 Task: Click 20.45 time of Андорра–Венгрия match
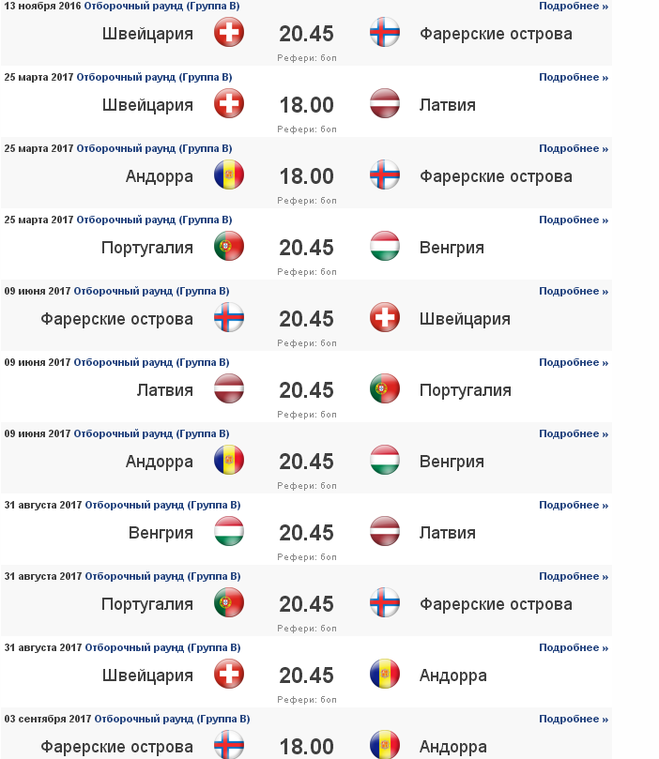click(306, 461)
